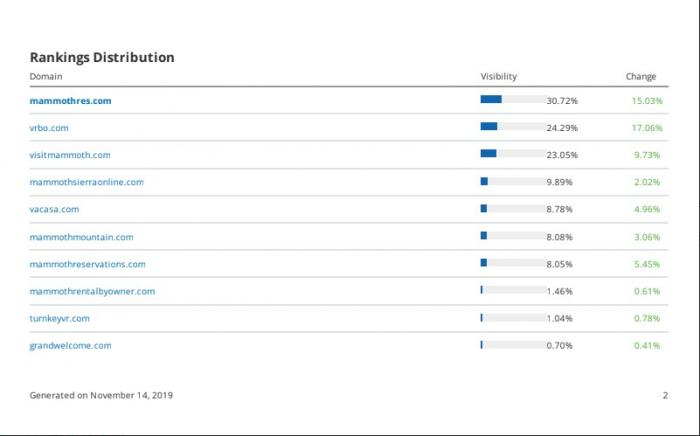Open the visitmammoth.com domain link
The image size is (700, 436).
pyautogui.click(x=70, y=155)
